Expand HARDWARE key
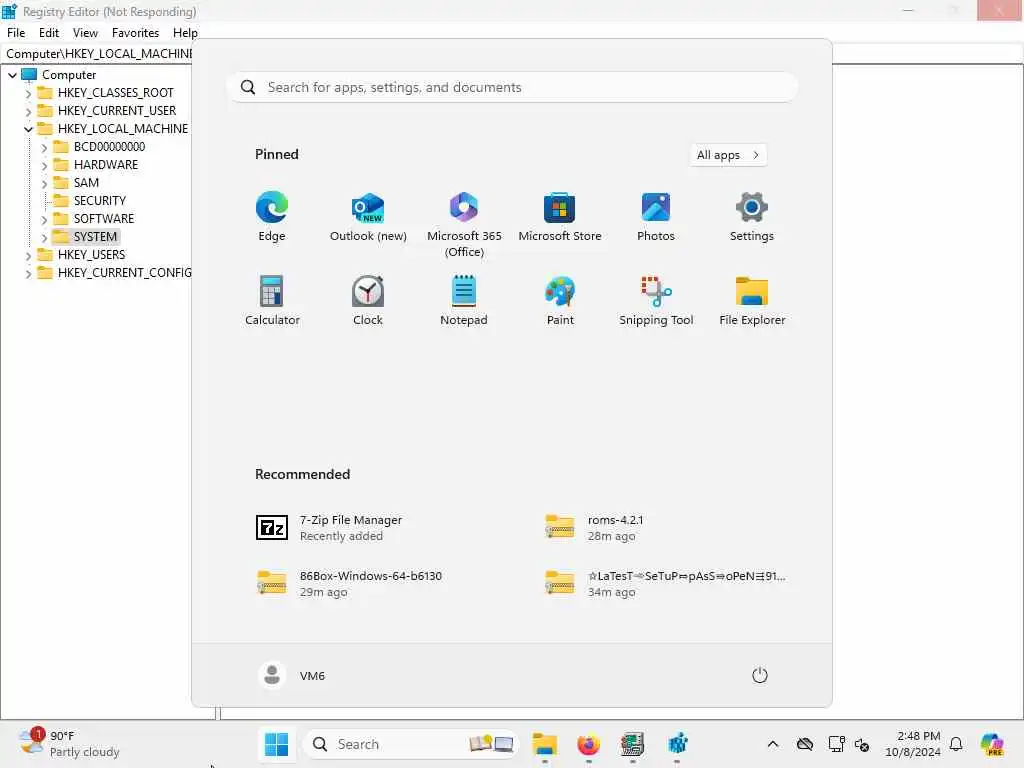Image resolution: width=1024 pixels, height=768 pixels. click(44, 165)
